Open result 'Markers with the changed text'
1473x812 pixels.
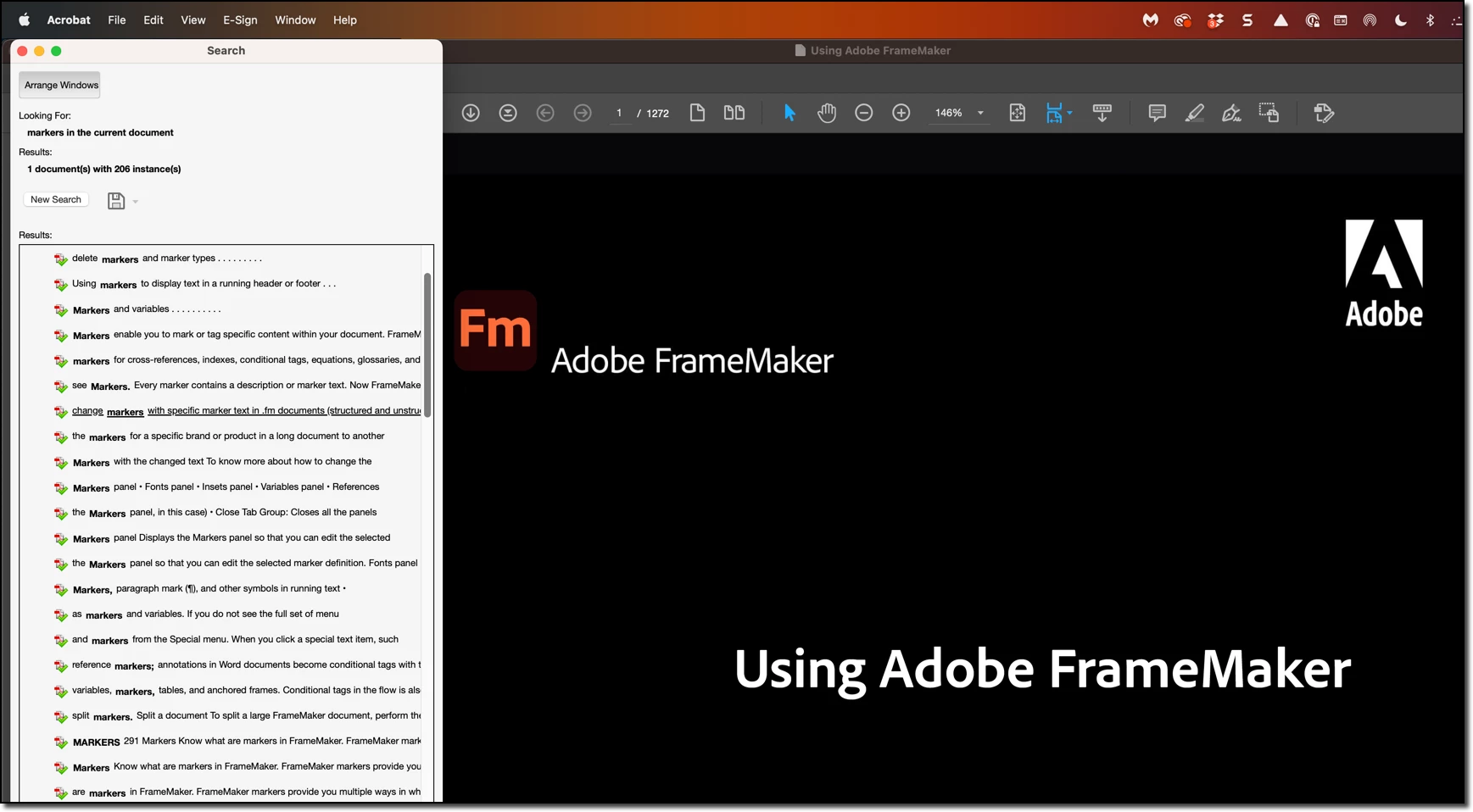pyautogui.click(x=222, y=462)
